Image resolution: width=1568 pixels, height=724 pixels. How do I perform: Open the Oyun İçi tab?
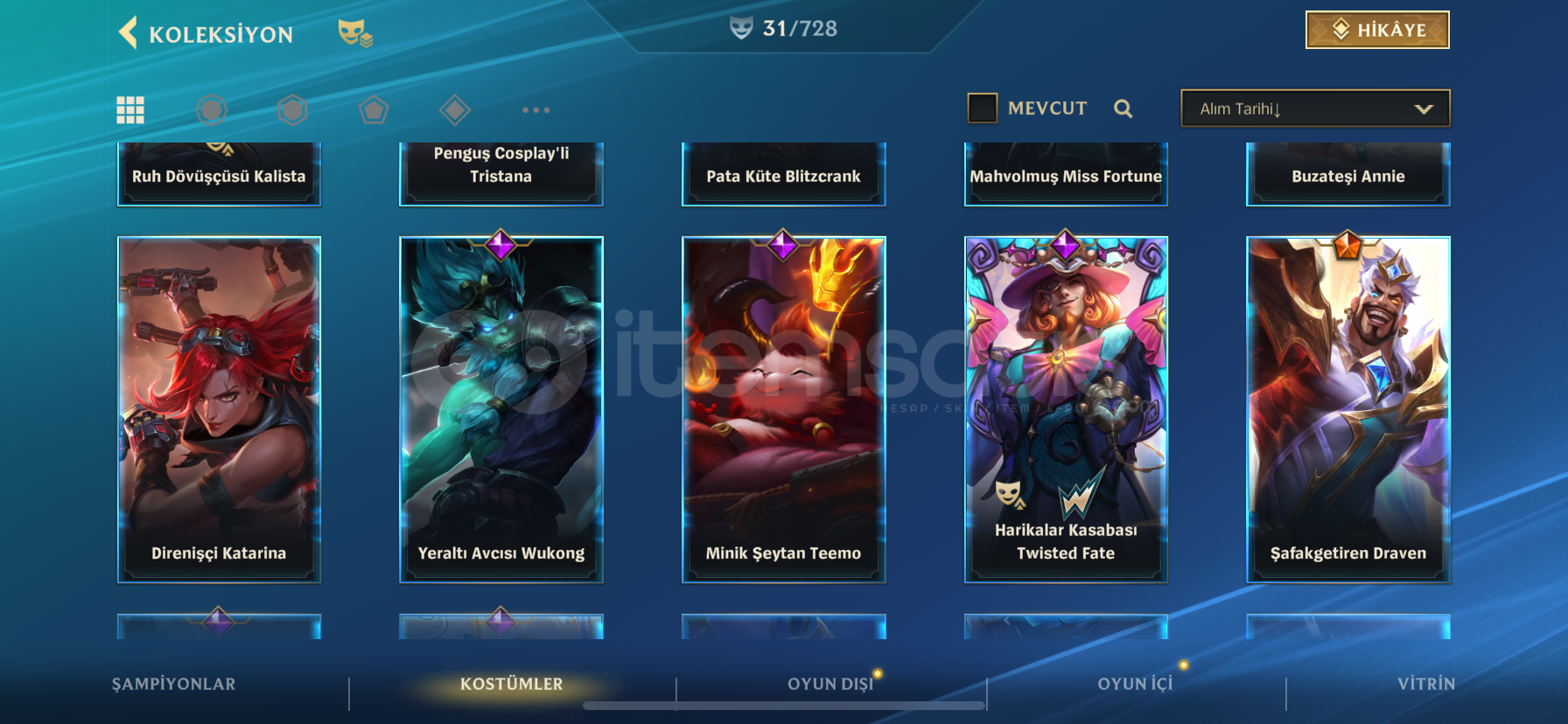coord(1135,684)
